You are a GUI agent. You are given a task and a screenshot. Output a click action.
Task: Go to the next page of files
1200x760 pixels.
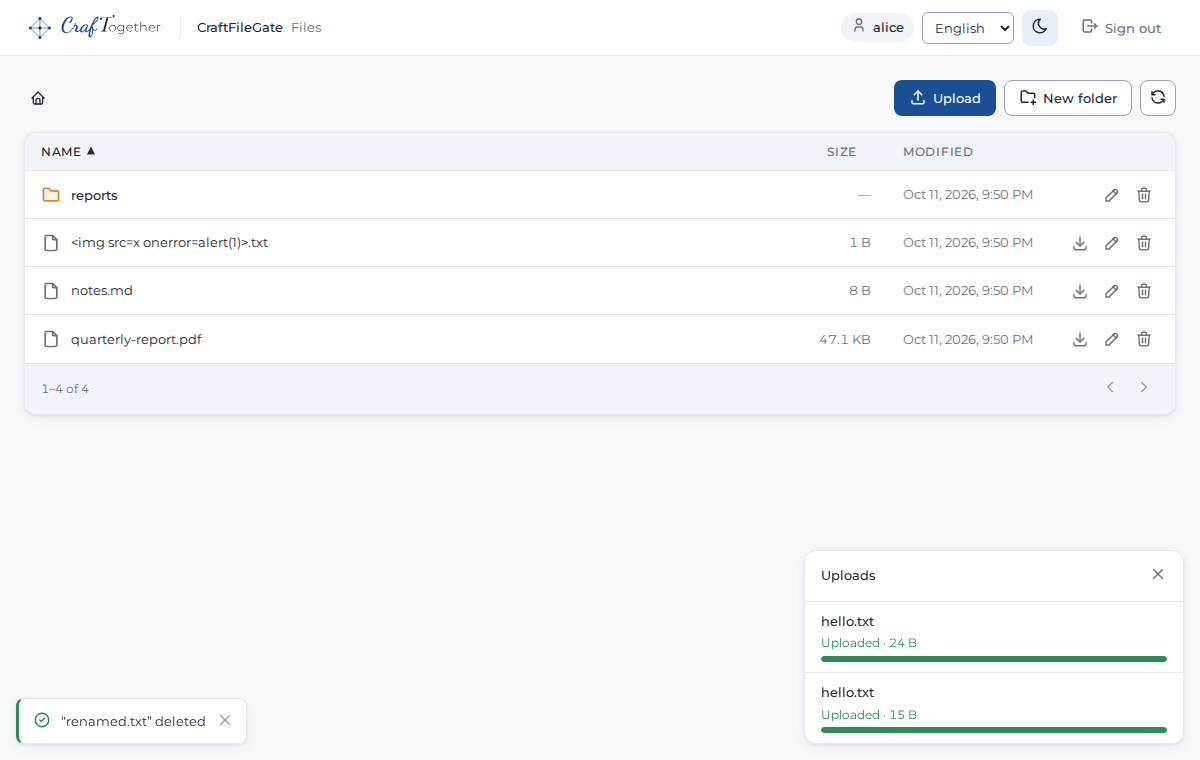(1144, 387)
